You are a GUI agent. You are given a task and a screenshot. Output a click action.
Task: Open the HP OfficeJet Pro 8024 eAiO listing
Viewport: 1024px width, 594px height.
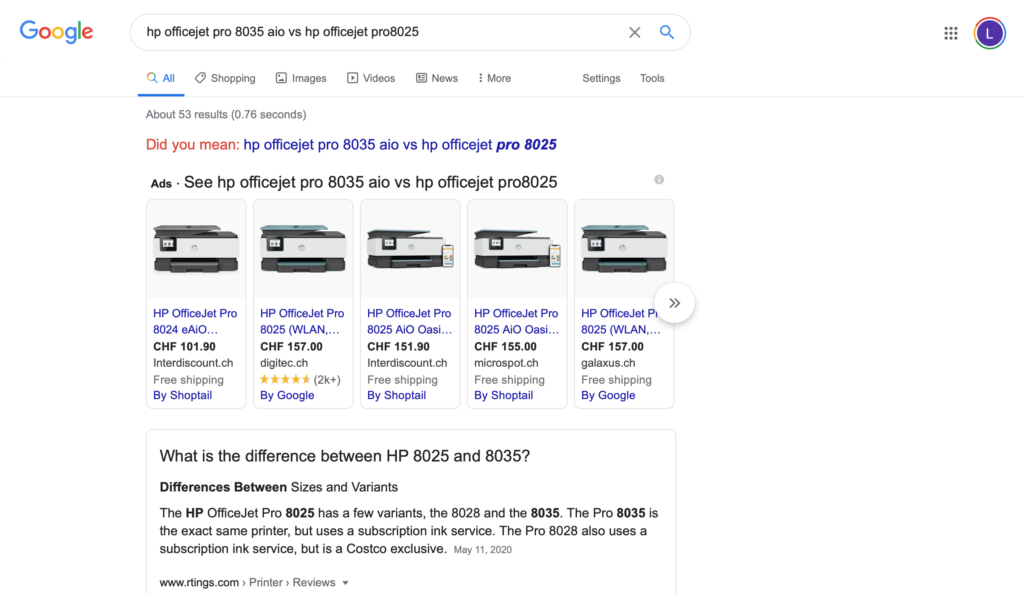(x=195, y=321)
